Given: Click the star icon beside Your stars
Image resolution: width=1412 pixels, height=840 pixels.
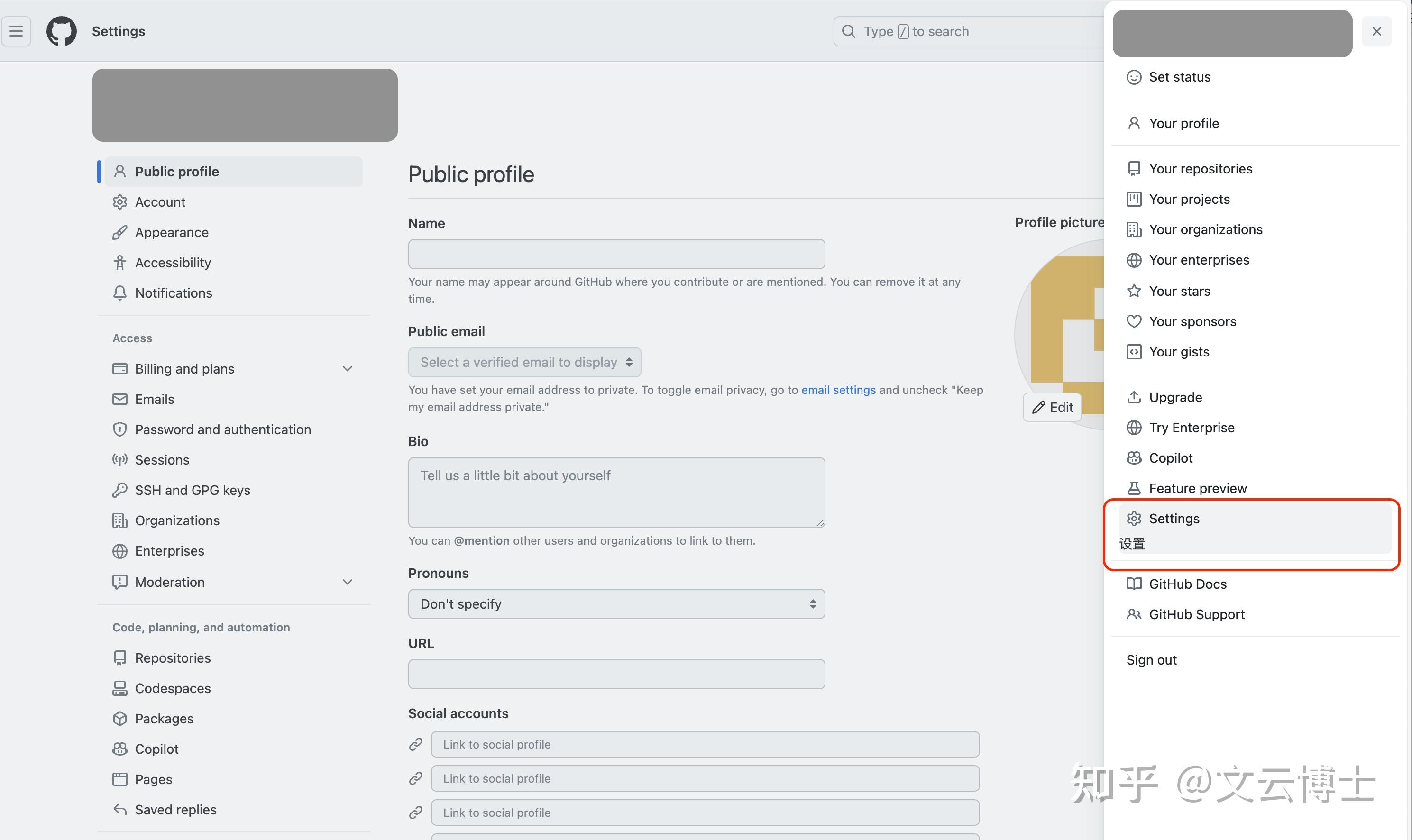Looking at the screenshot, I should (x=1134, y=291).
